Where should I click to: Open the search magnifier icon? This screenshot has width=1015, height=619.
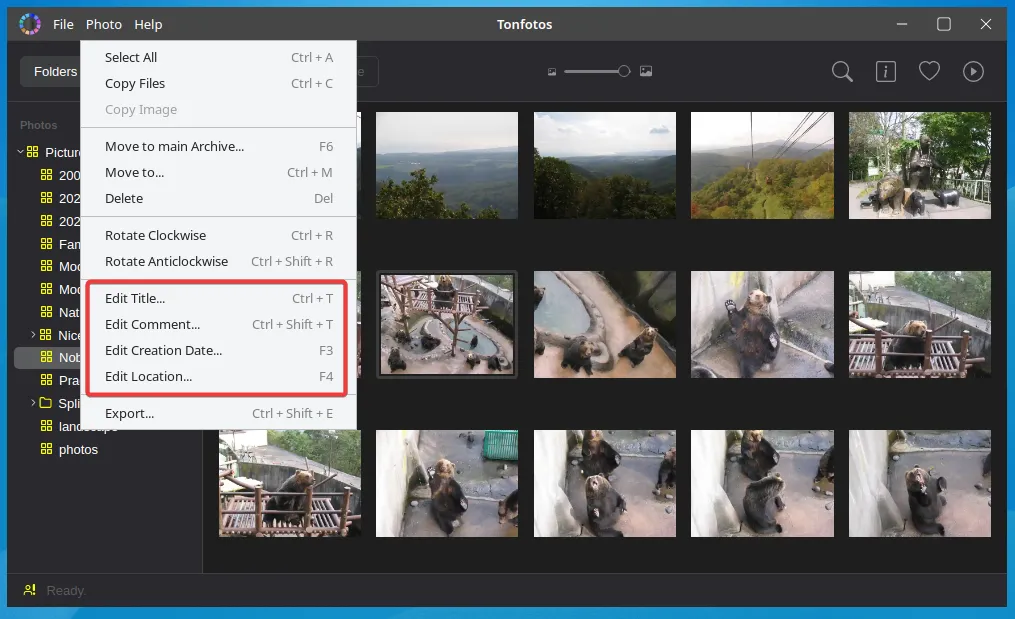842,71
